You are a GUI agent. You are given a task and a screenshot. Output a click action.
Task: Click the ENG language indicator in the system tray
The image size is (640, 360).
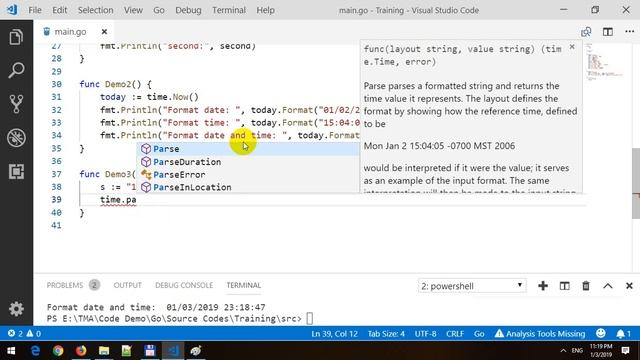click(x=577, y=351)
